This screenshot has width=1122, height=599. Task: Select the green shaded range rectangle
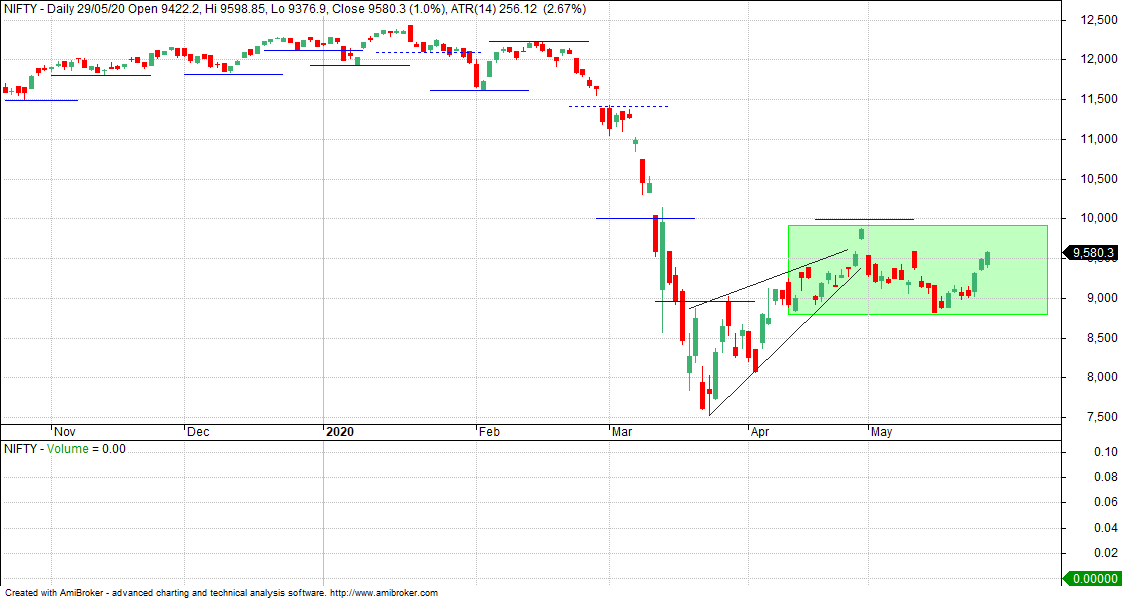pyautogui.click(x=918, y=270)
